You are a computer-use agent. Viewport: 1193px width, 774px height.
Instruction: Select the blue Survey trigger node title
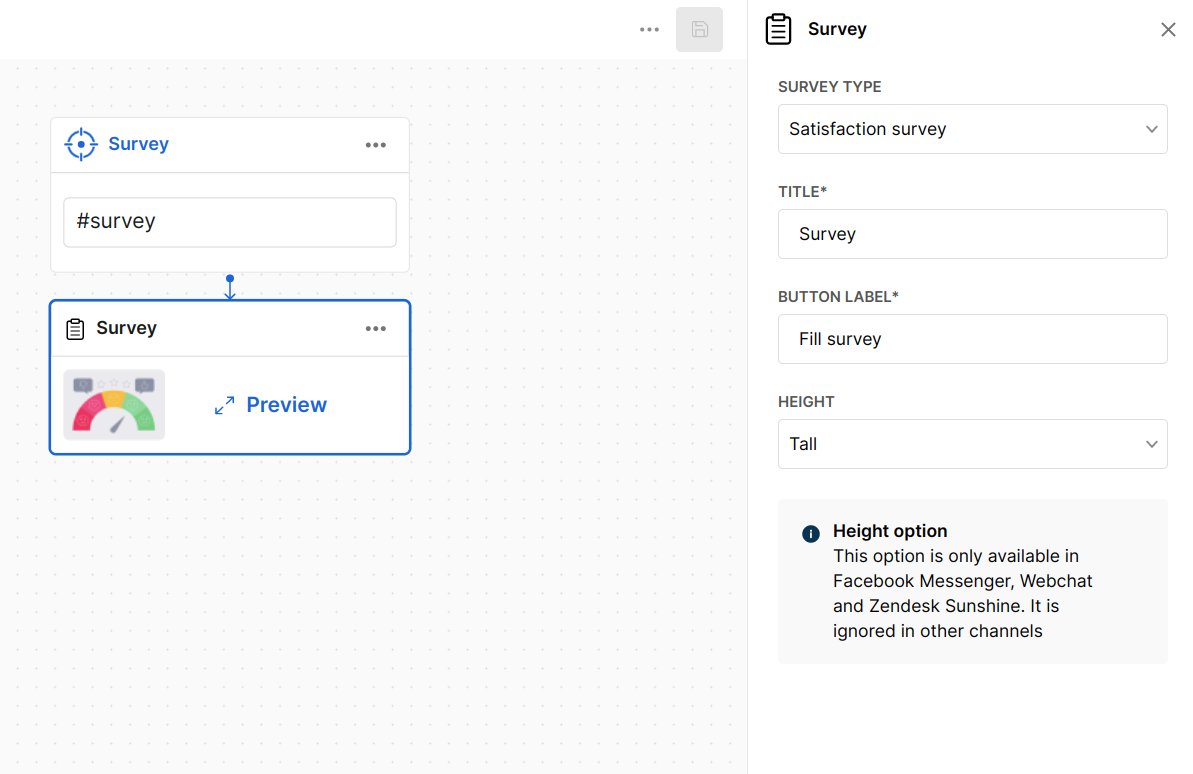point(138,144)
